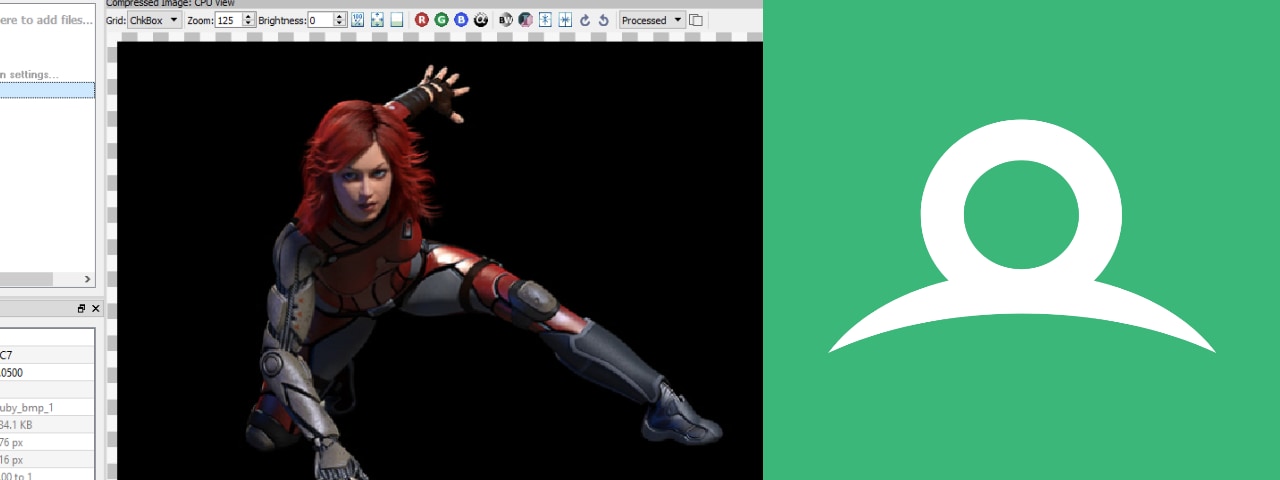This screenshot has height=480, width=1280.
Task: Toggle the green channel button
Action: click(441, 20)
